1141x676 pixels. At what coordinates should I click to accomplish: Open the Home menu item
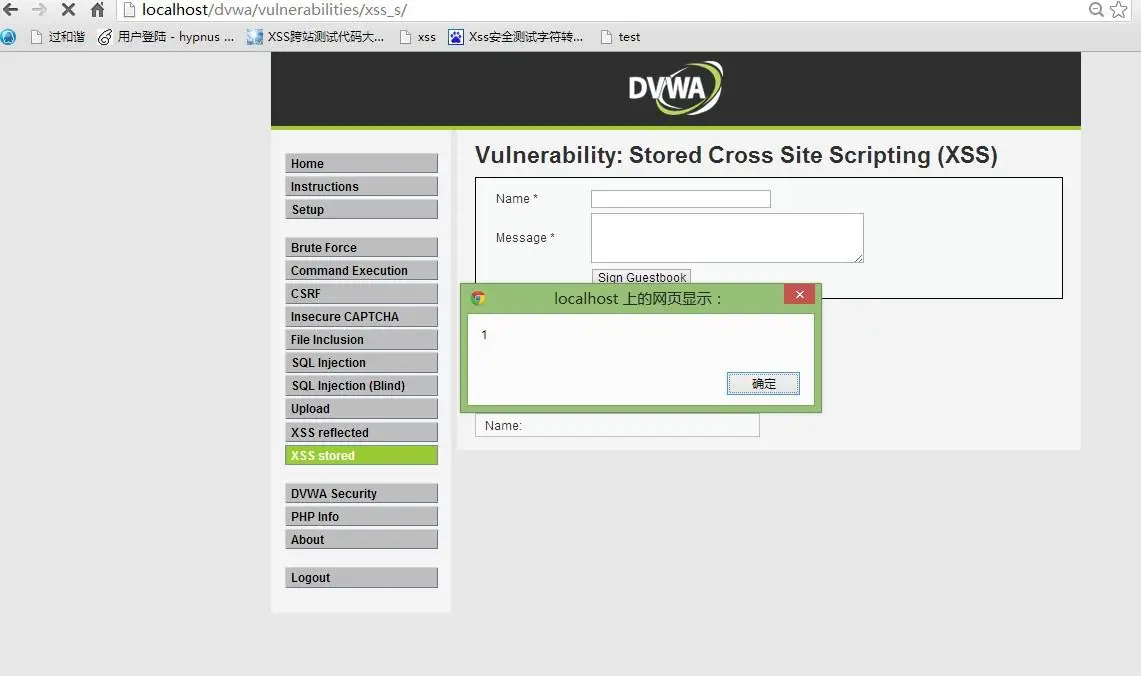point(361,163)
